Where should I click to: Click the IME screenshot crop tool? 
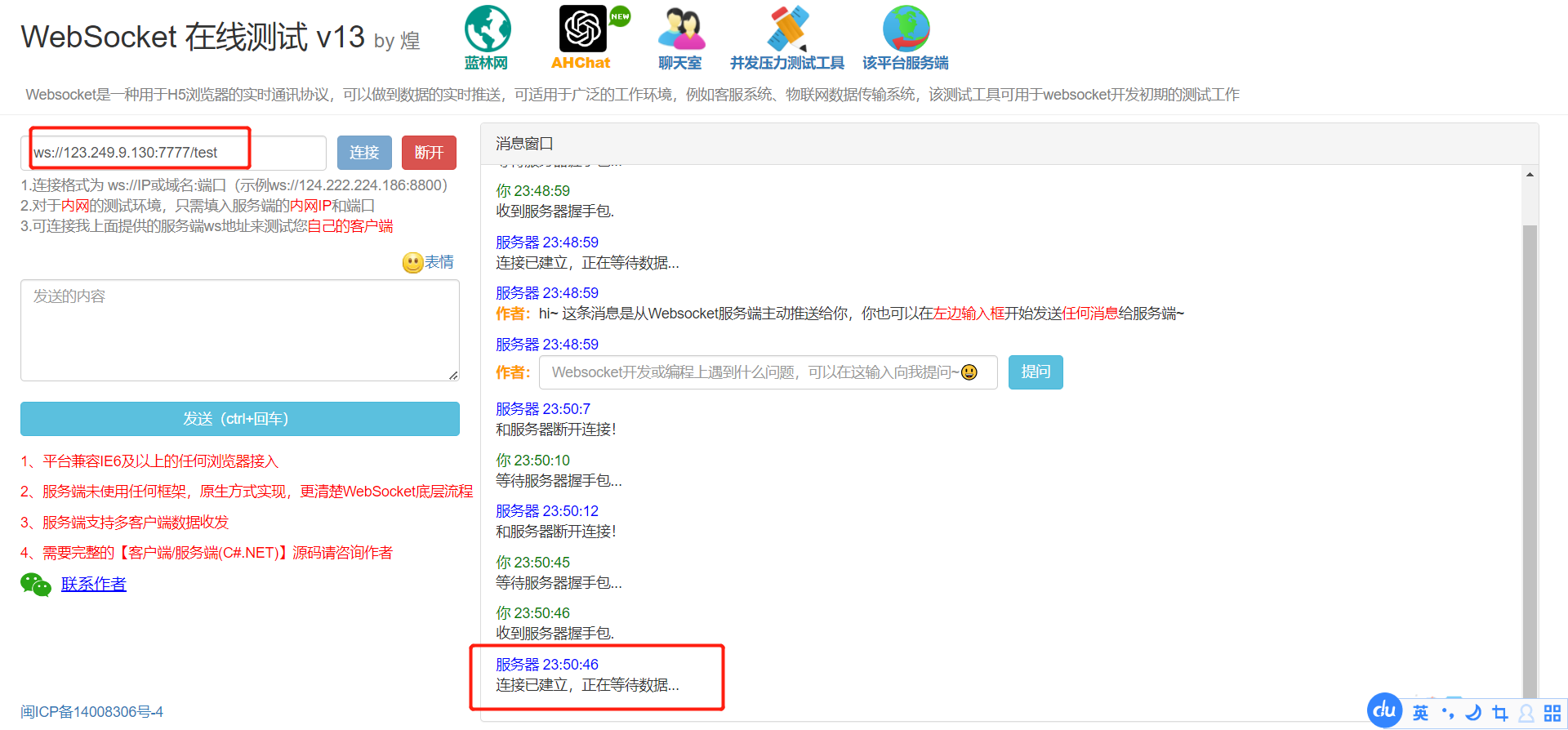click(x=1500, y=713)
